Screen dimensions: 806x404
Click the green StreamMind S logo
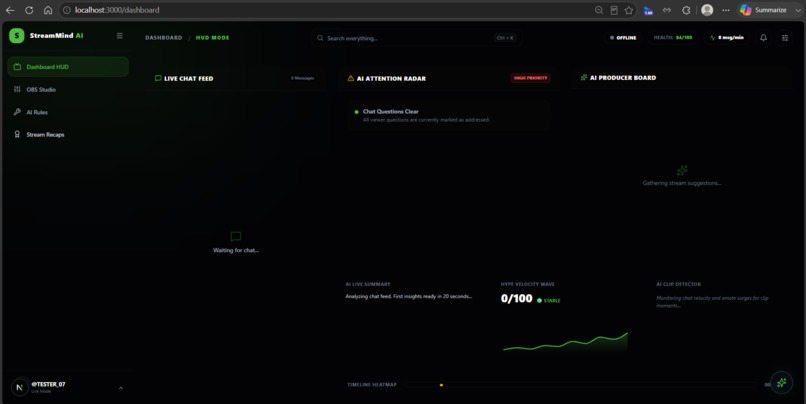pos(16,35)
